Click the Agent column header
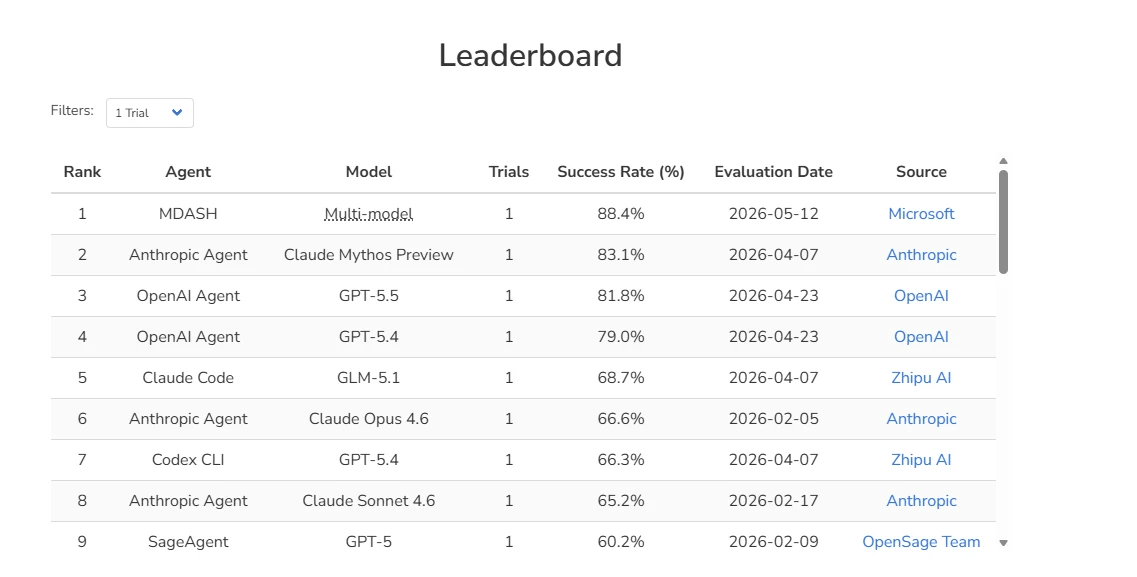The height and width of the screenshot is (577, 1137). (x=188, y=172)
